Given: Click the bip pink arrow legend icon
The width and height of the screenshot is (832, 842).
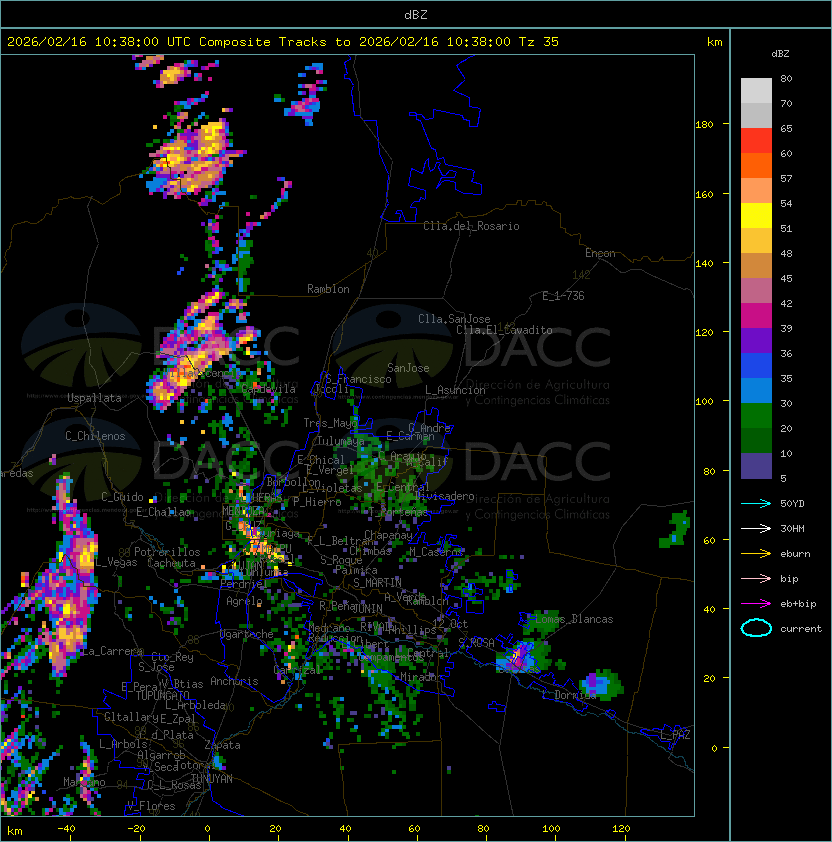Looking at the screenshot, I should (x=756, y=578).
